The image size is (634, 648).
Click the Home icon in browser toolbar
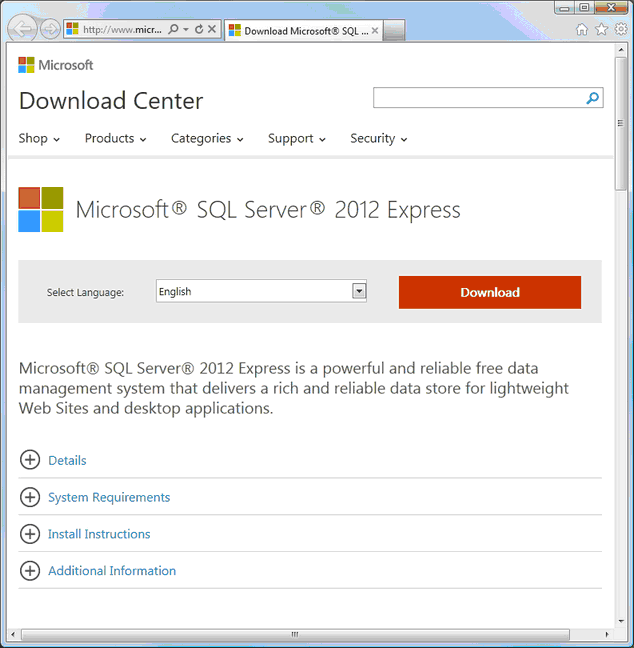[x=582, y=29]
